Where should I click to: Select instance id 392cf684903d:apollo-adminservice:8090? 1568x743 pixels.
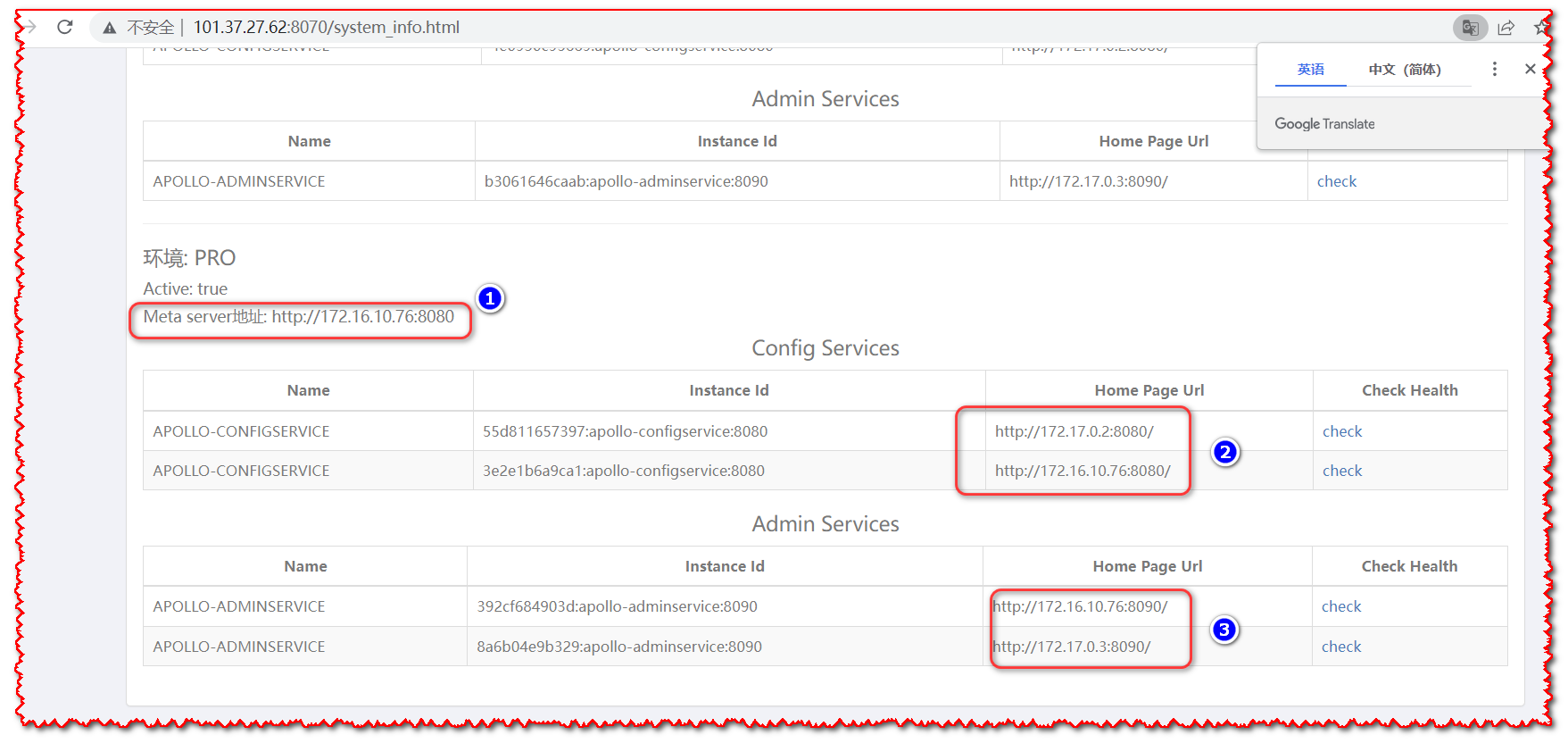click(x=617, y=606)
